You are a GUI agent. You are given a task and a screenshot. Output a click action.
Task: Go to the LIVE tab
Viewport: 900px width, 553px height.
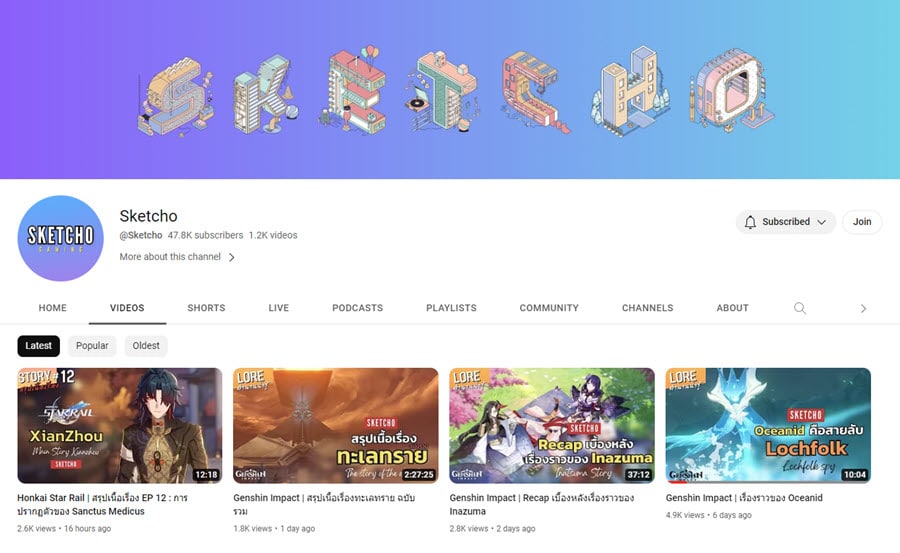[x=278, y=308]
